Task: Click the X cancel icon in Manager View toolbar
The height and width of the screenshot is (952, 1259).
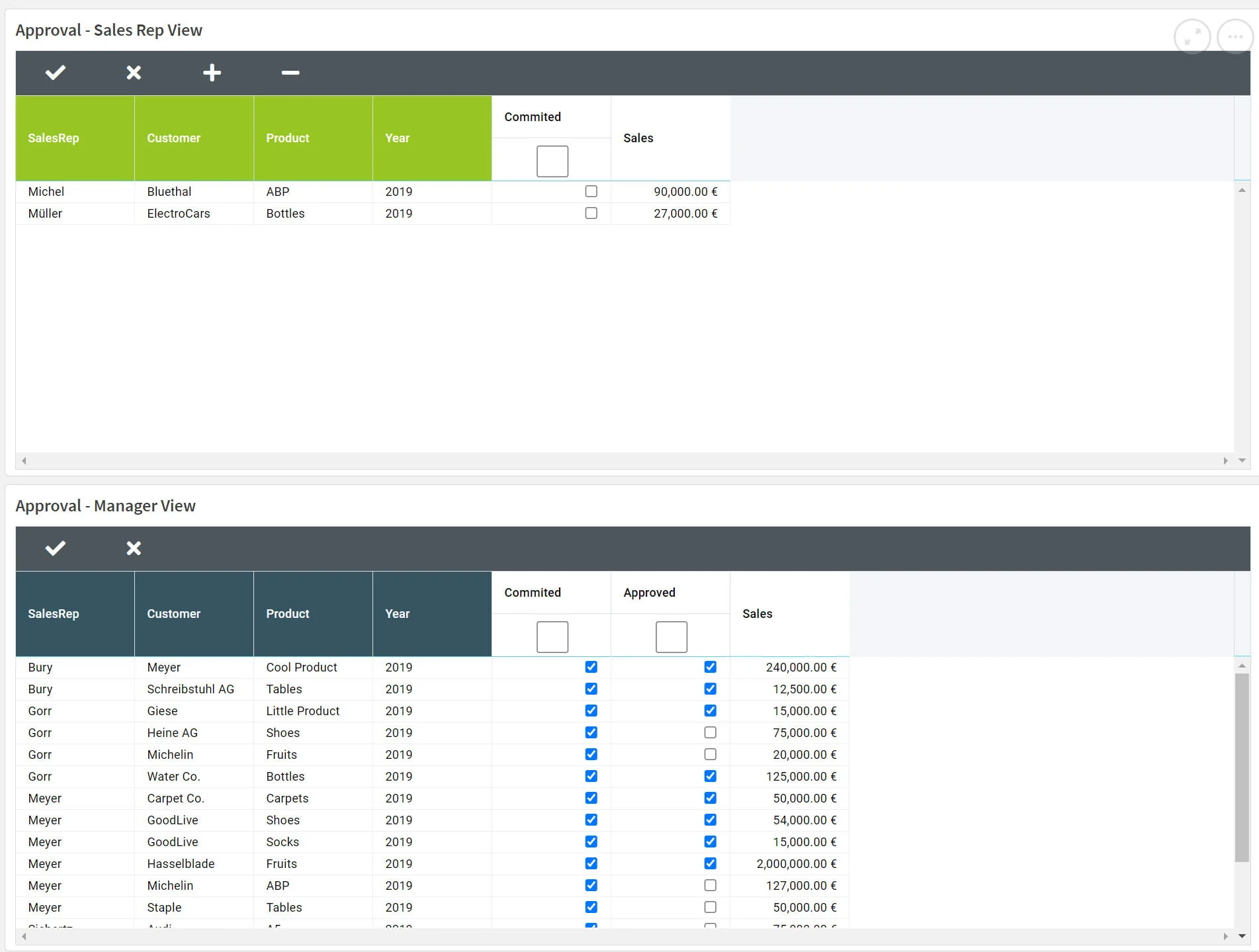Action: coord(134,548)
